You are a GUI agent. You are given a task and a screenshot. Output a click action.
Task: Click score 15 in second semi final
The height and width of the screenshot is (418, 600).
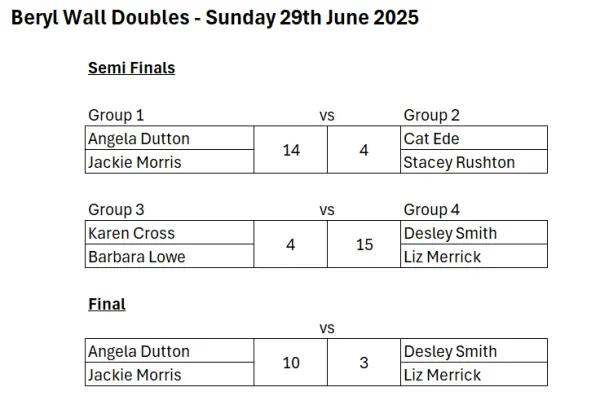click(364, 244)
